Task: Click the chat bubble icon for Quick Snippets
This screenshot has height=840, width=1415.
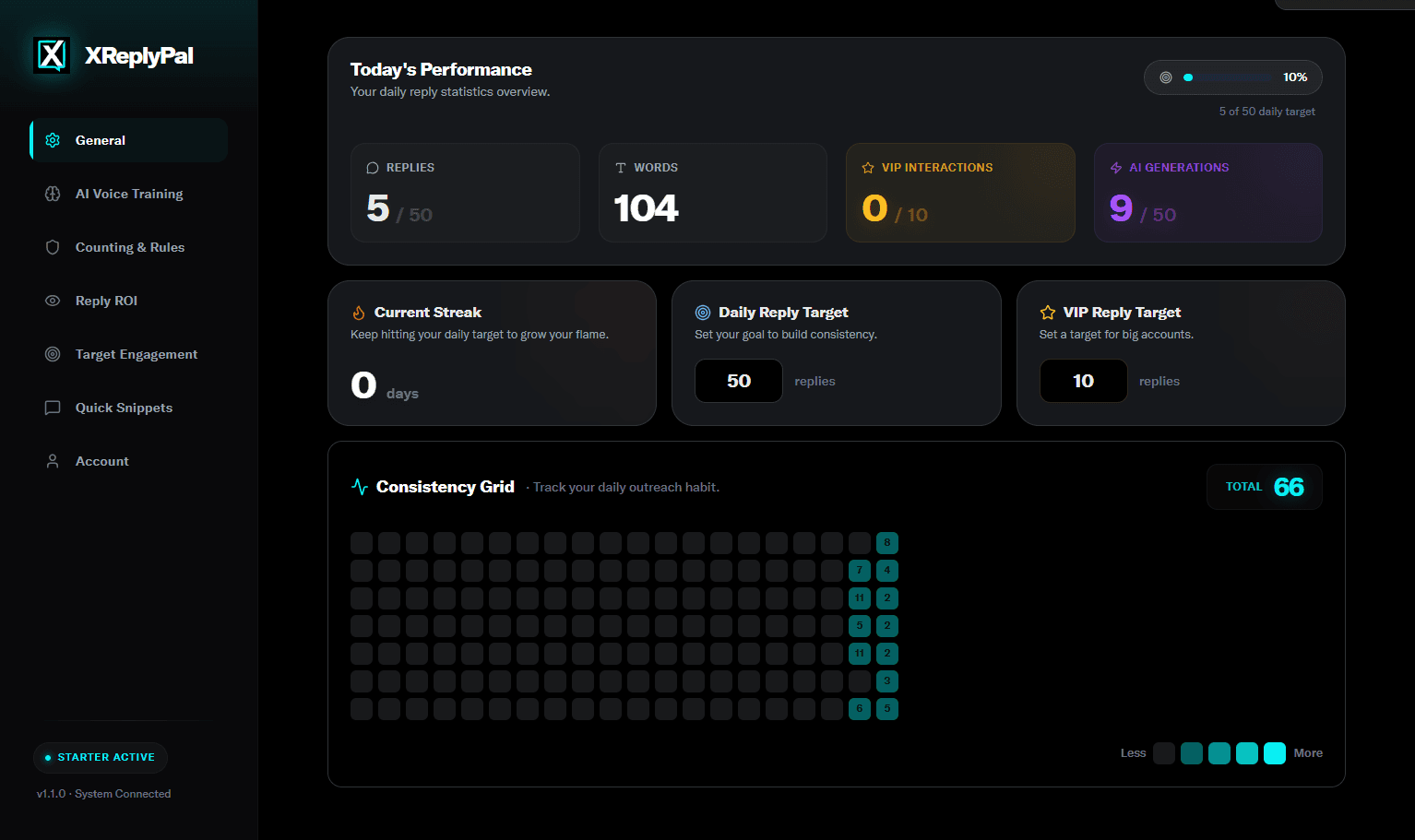Action: pyautogui.click(x=53, y=408)
